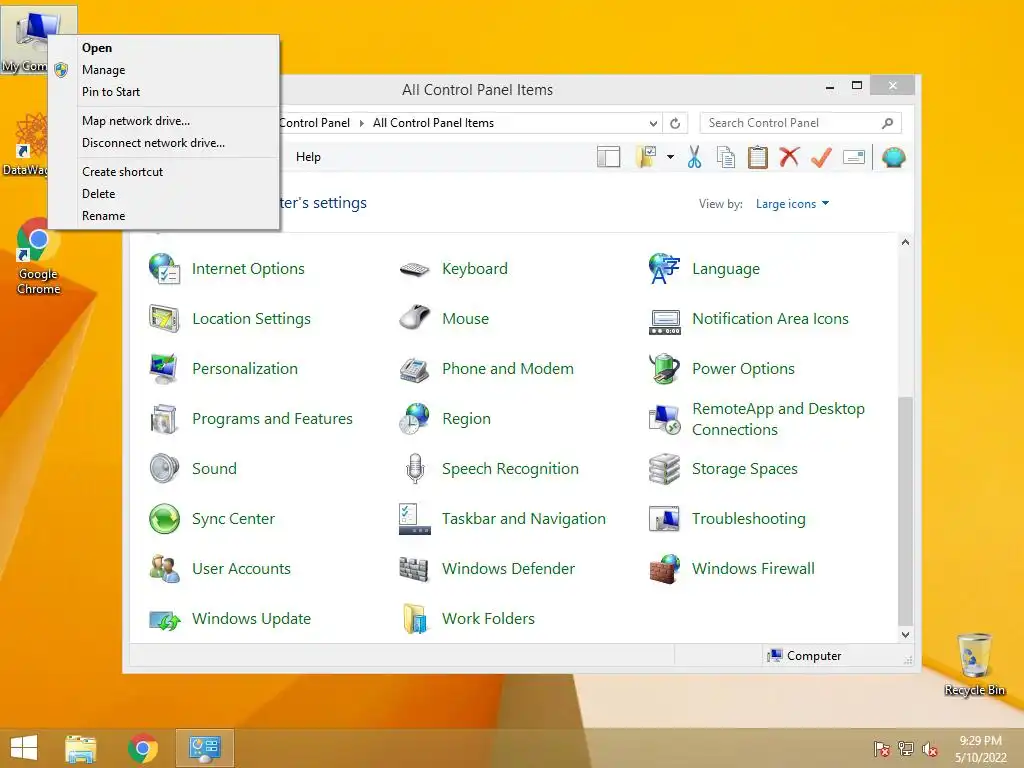
Task: Click the muted volume tray icon
Action: pos(930,749)
